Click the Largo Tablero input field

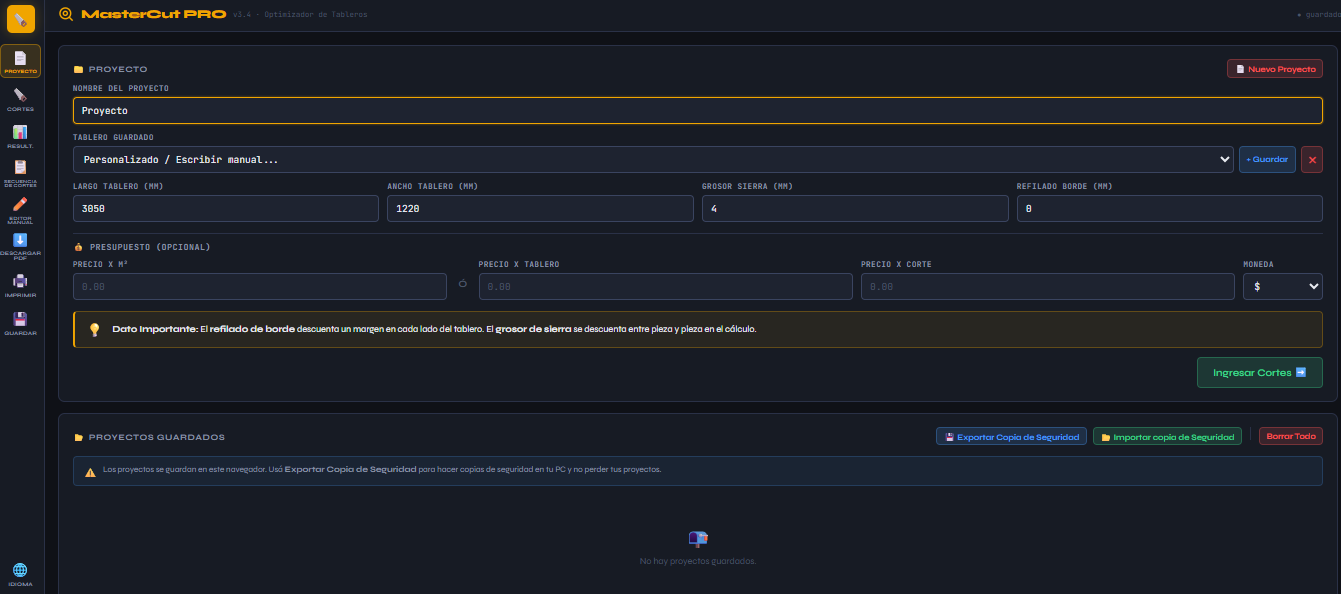226,208
